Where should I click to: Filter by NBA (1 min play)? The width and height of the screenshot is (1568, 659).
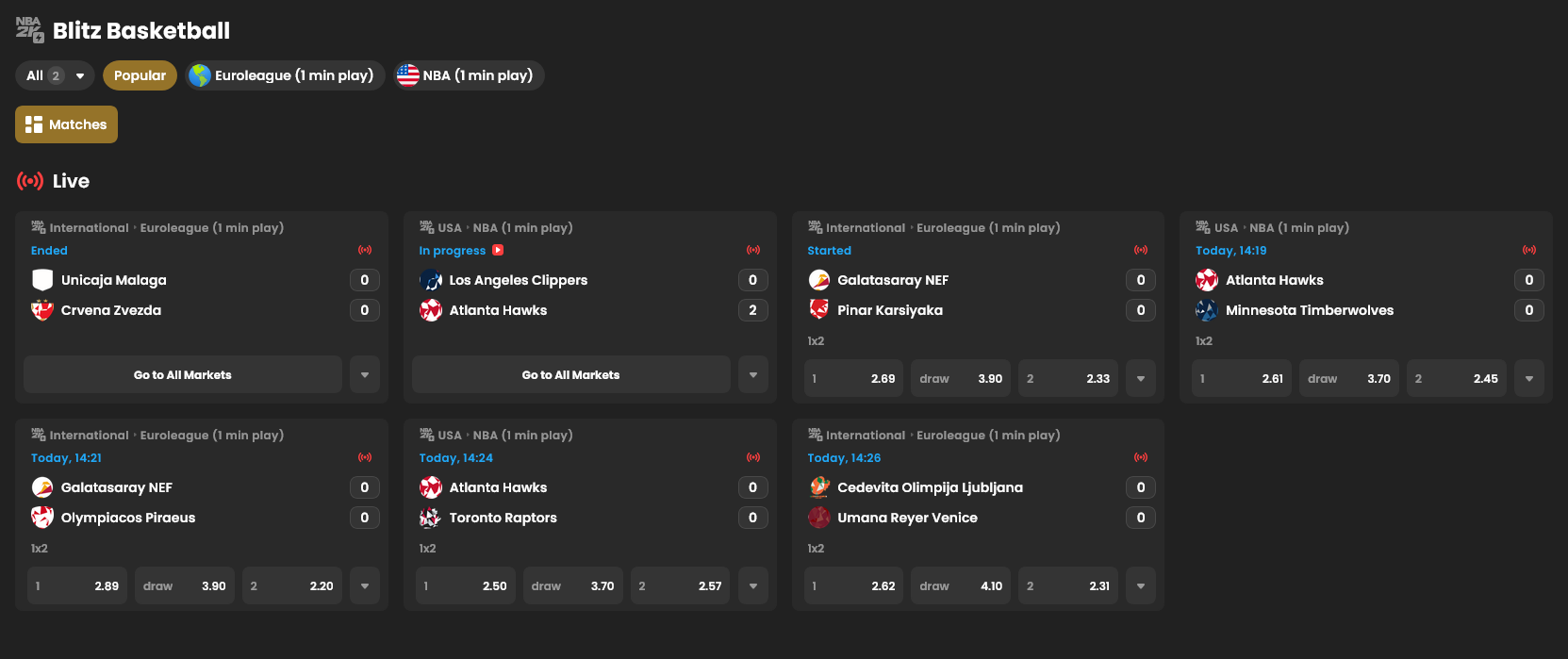[469, 75]
